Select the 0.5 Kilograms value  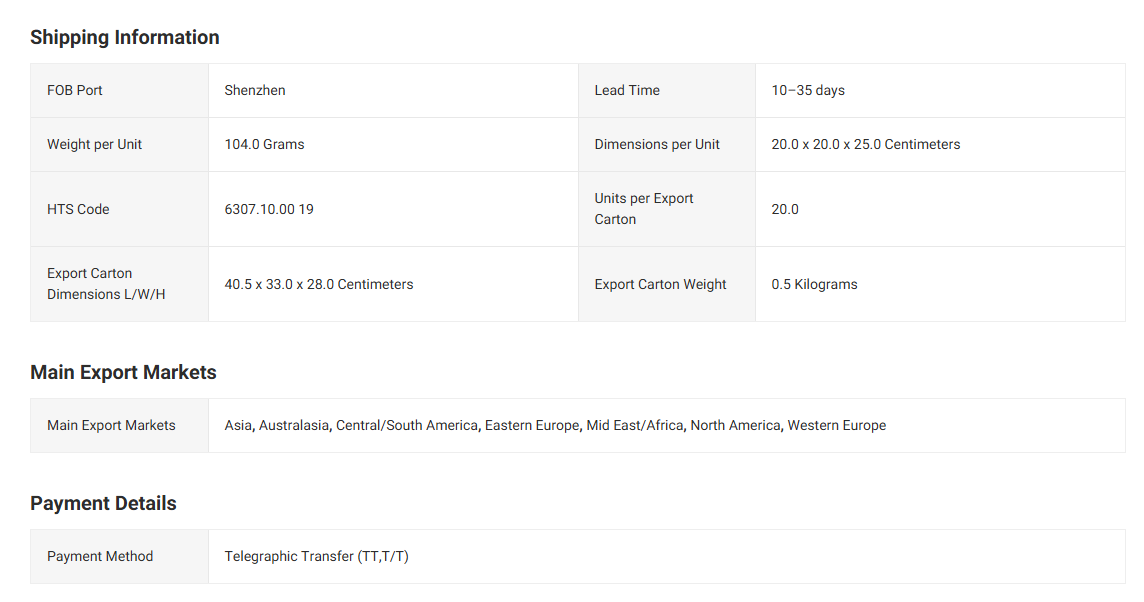(x=814, y=284)
